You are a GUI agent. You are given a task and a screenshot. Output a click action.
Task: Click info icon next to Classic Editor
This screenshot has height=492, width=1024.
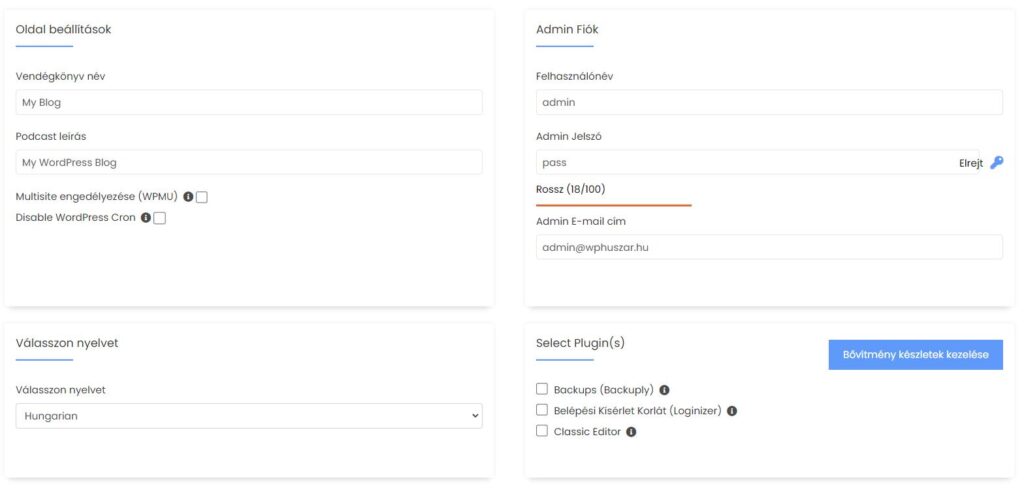[x=631, y=432]
